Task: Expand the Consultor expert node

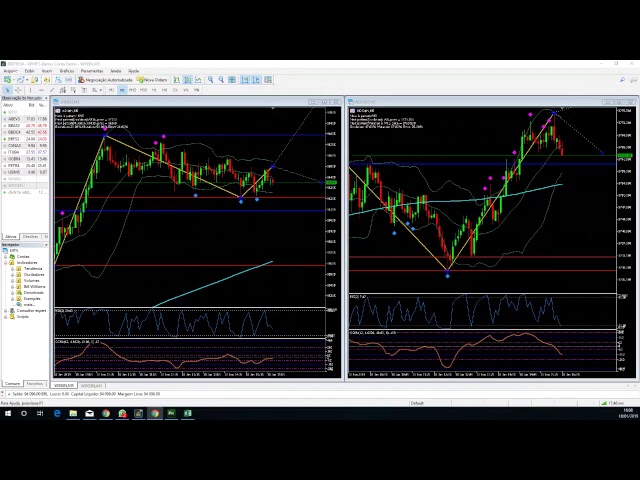Action: 6,311
